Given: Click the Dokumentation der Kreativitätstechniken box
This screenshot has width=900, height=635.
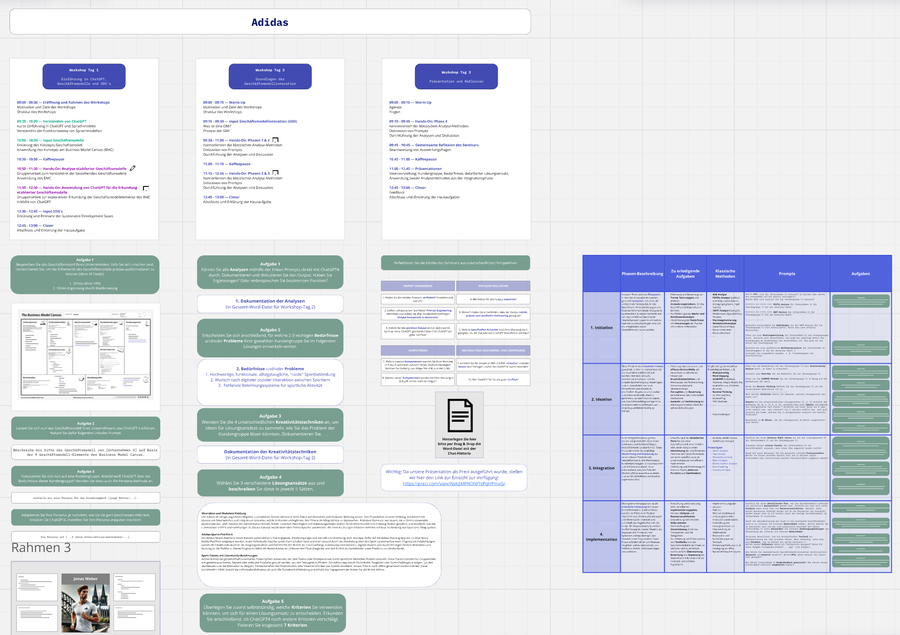Looking at the screenshot, I should 270,455.
